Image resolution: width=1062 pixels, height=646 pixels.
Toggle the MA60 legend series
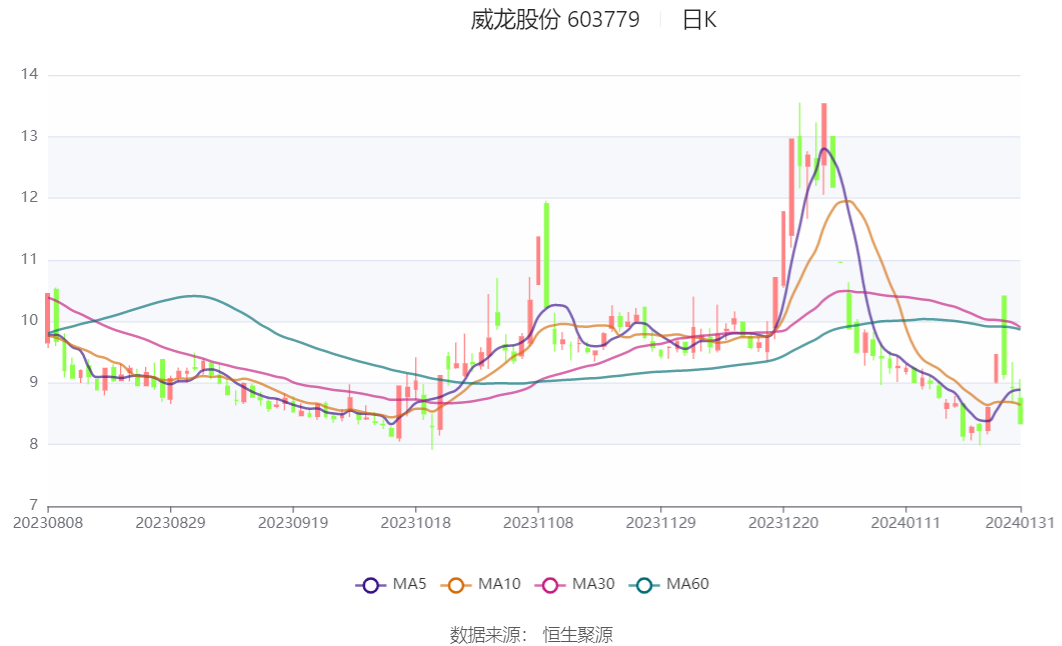tap(668, 584)
